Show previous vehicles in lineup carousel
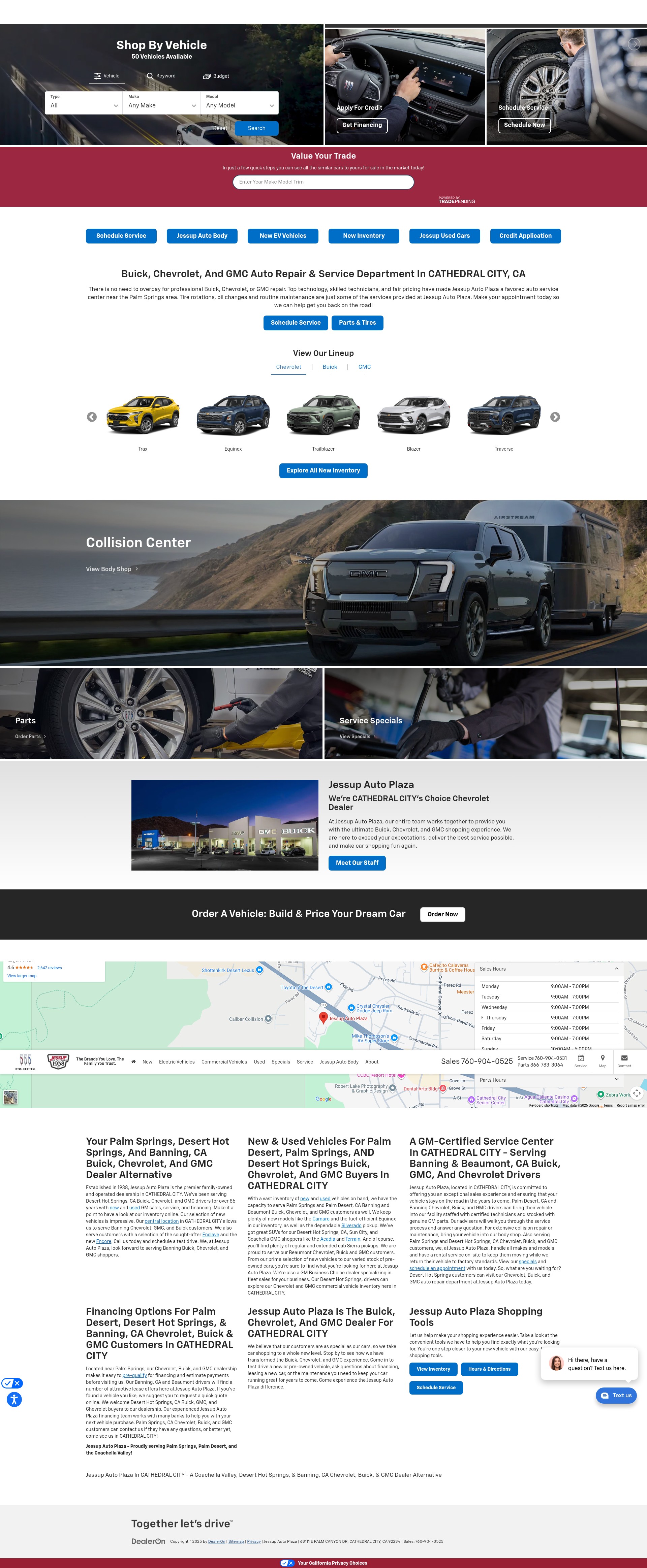 pyautogui.click(x=92, y=417)
